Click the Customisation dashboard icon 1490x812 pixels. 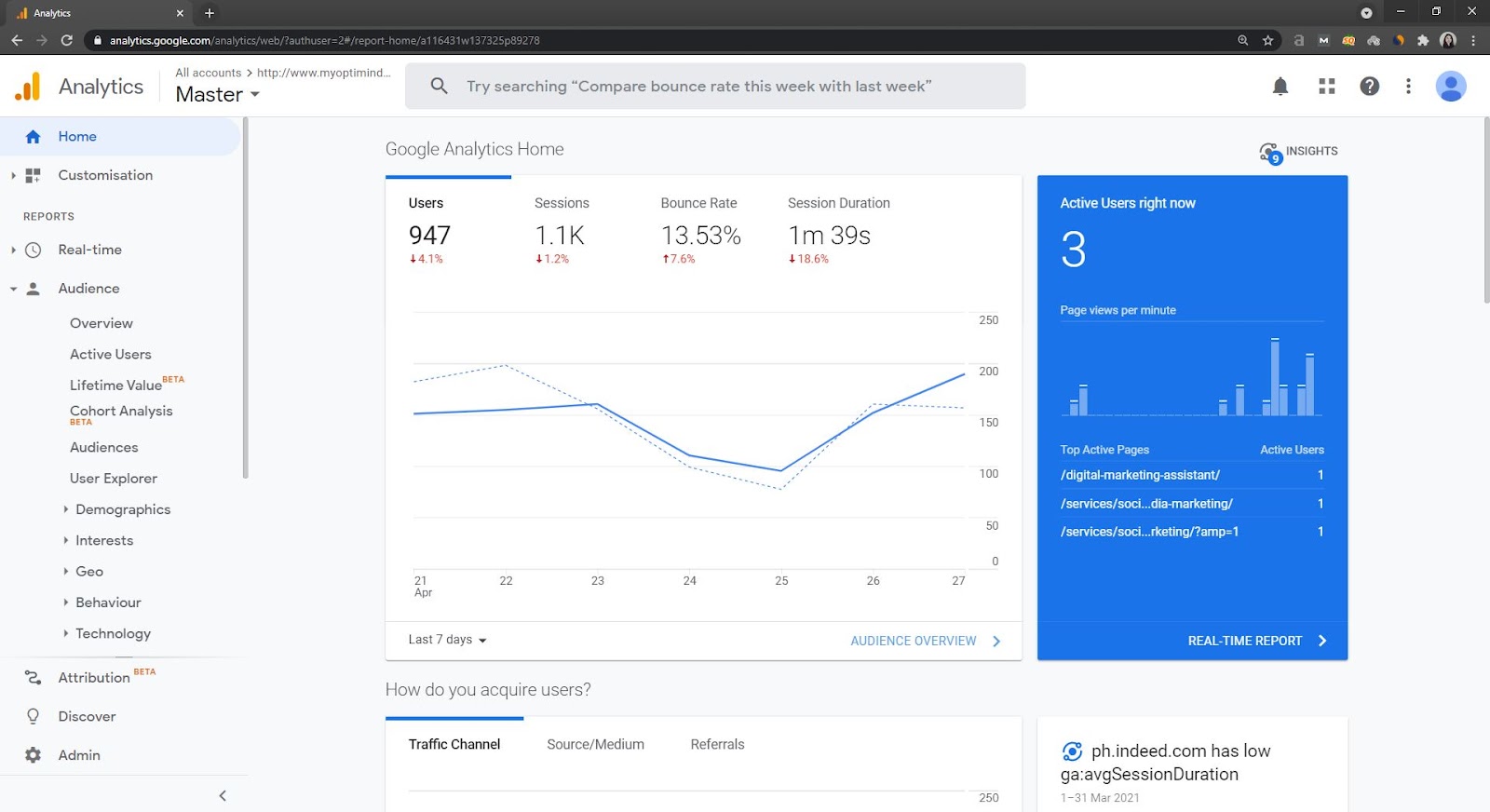click(x=34, y=175)
